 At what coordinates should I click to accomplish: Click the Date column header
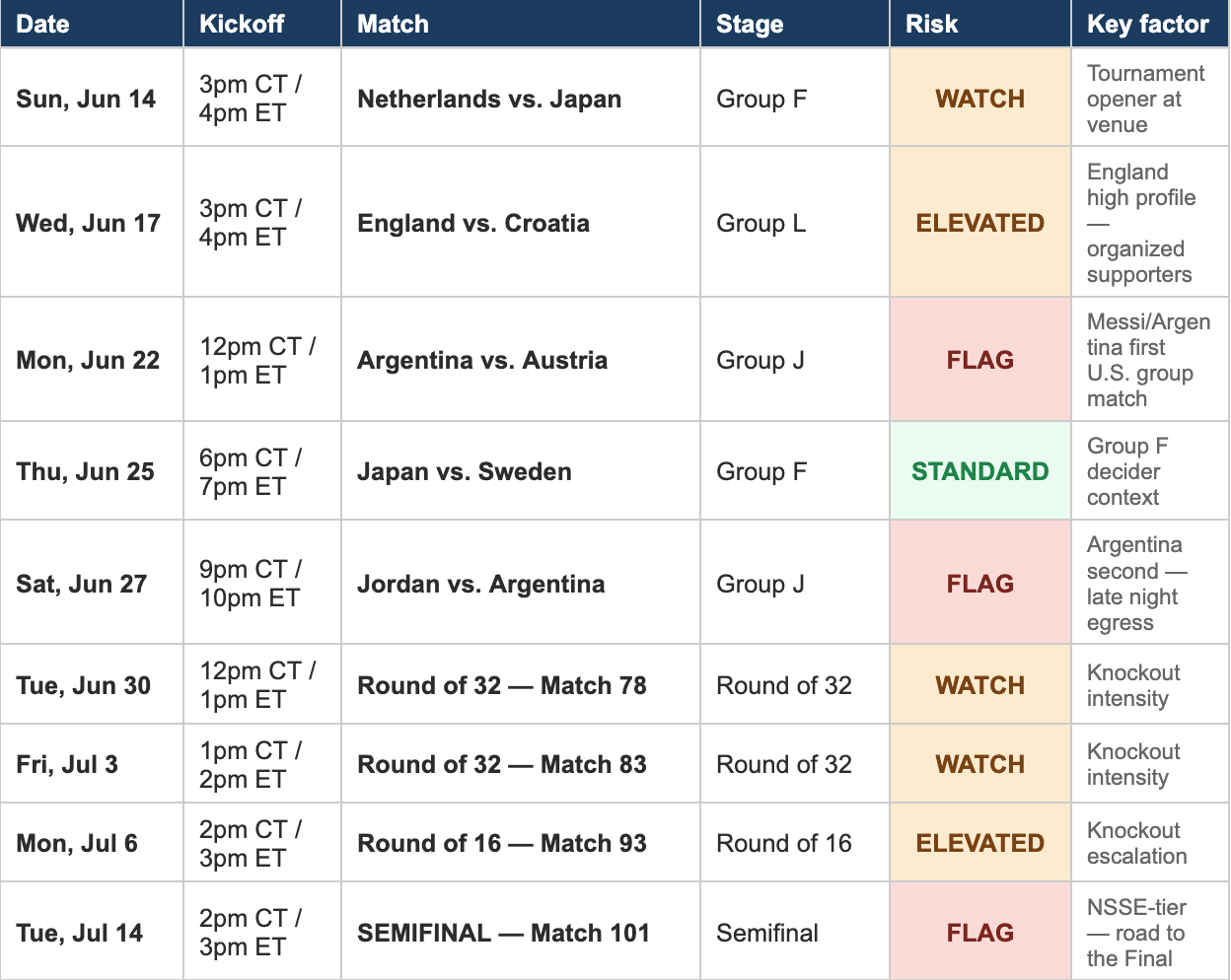[x=92, y=24]
